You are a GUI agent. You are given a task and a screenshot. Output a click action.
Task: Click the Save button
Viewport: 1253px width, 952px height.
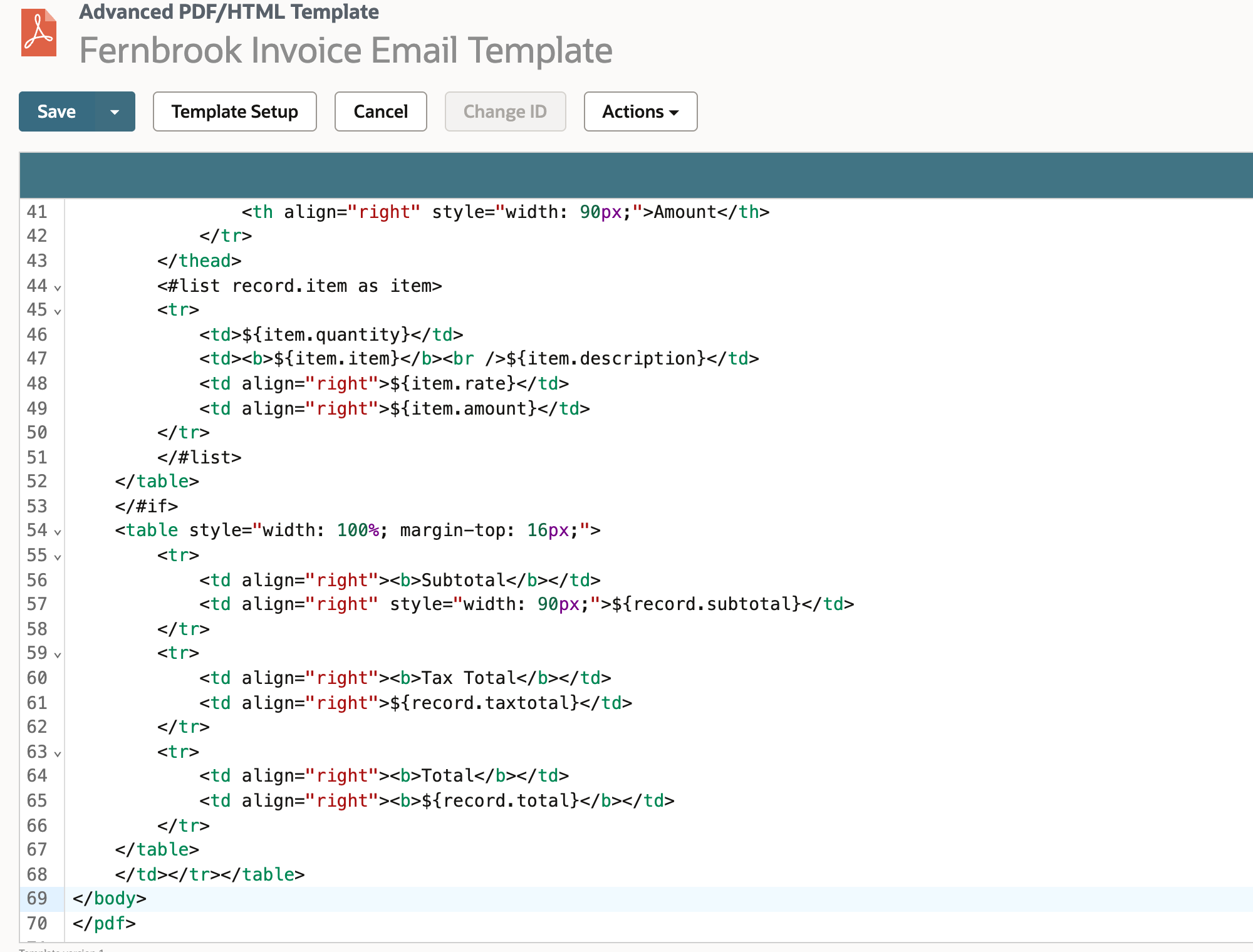click(56, 111)
